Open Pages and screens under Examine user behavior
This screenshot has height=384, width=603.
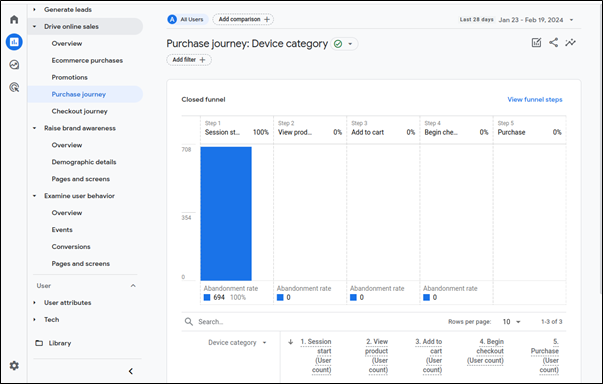tap(81, 263)
